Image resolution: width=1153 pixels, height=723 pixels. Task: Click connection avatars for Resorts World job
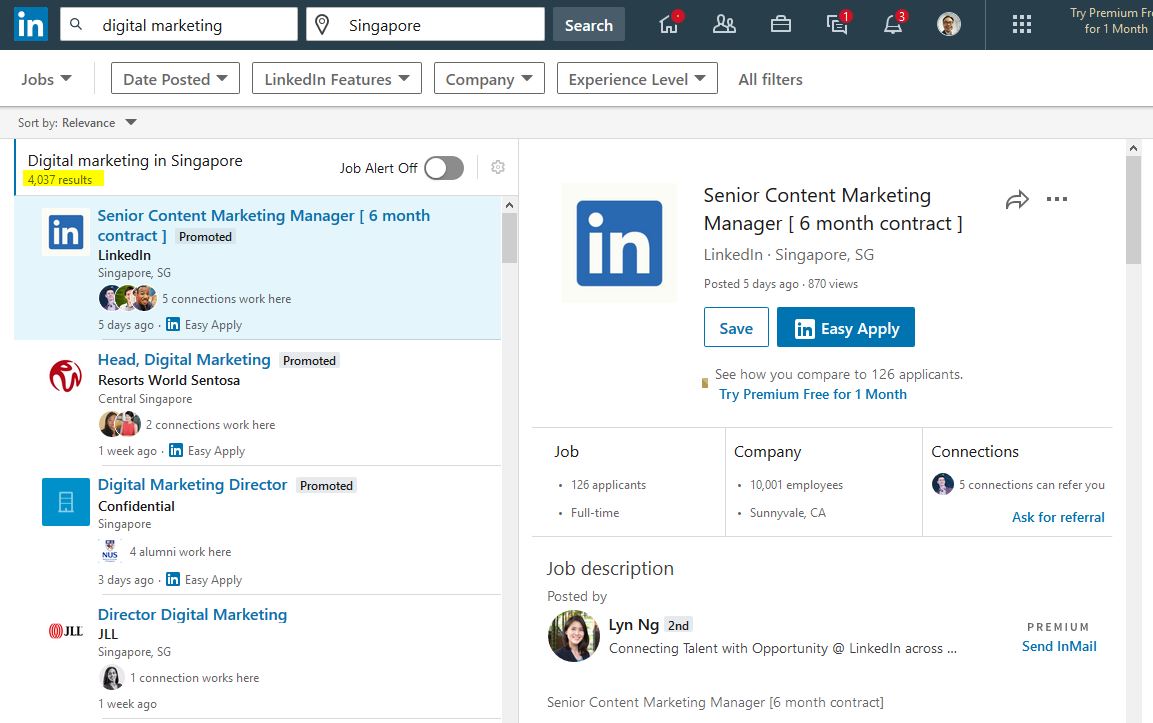(120, 424)
